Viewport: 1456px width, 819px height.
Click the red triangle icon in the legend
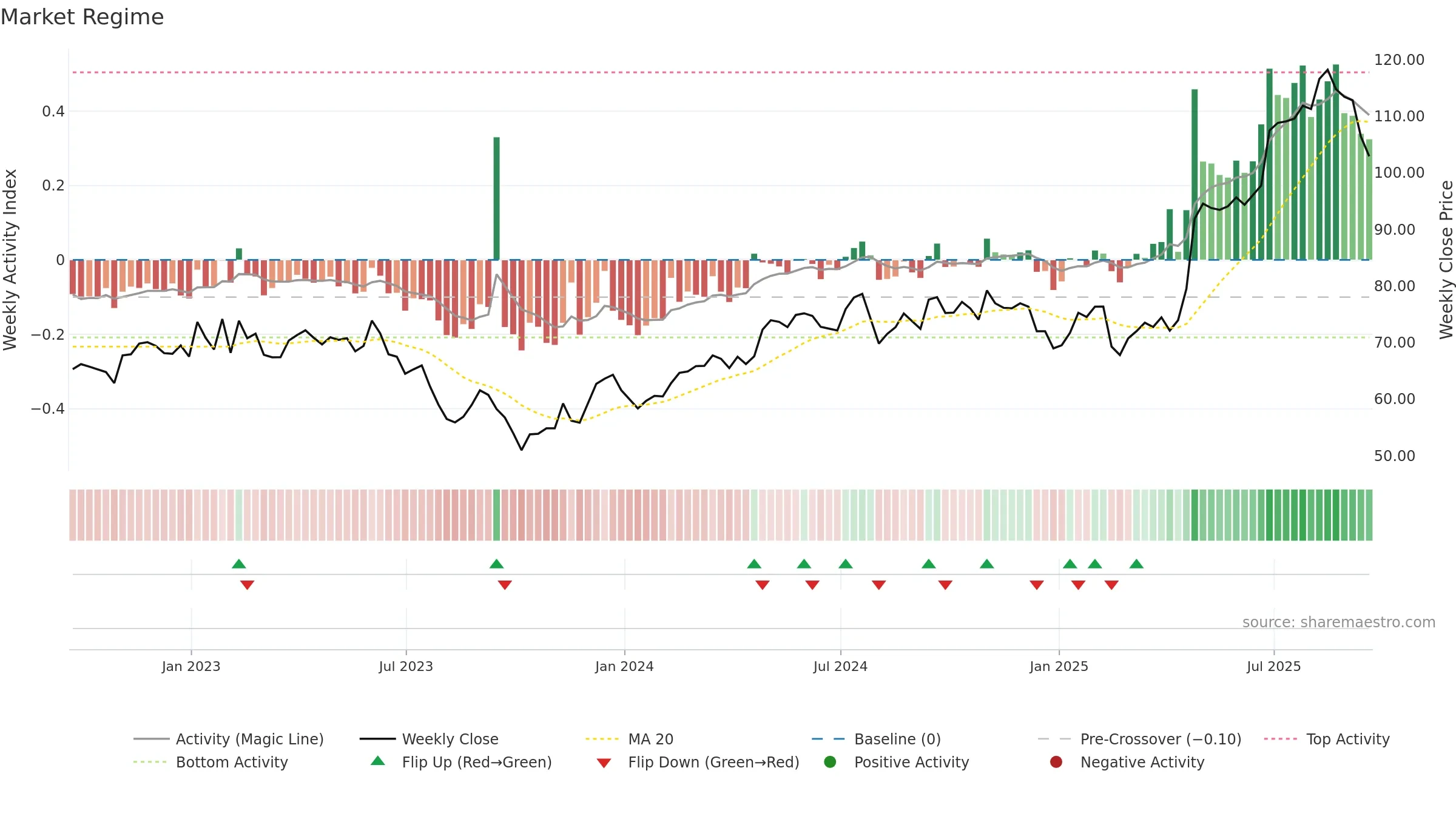click(x=604, y=763)
